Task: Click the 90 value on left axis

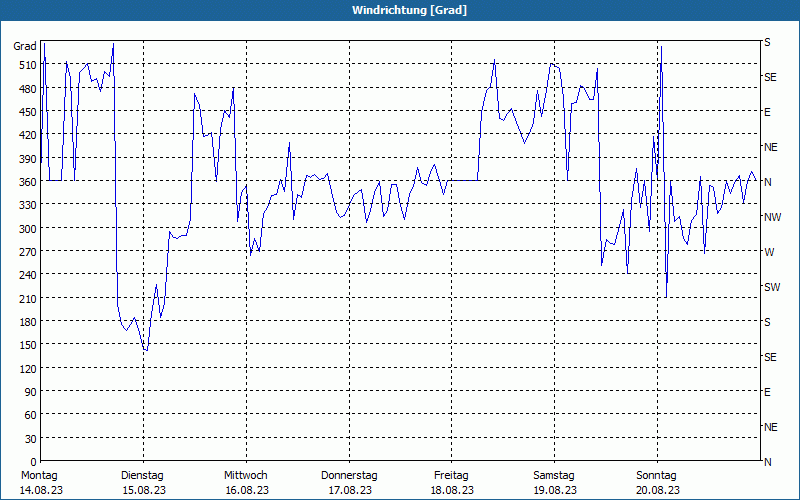Action: [31, 392]
